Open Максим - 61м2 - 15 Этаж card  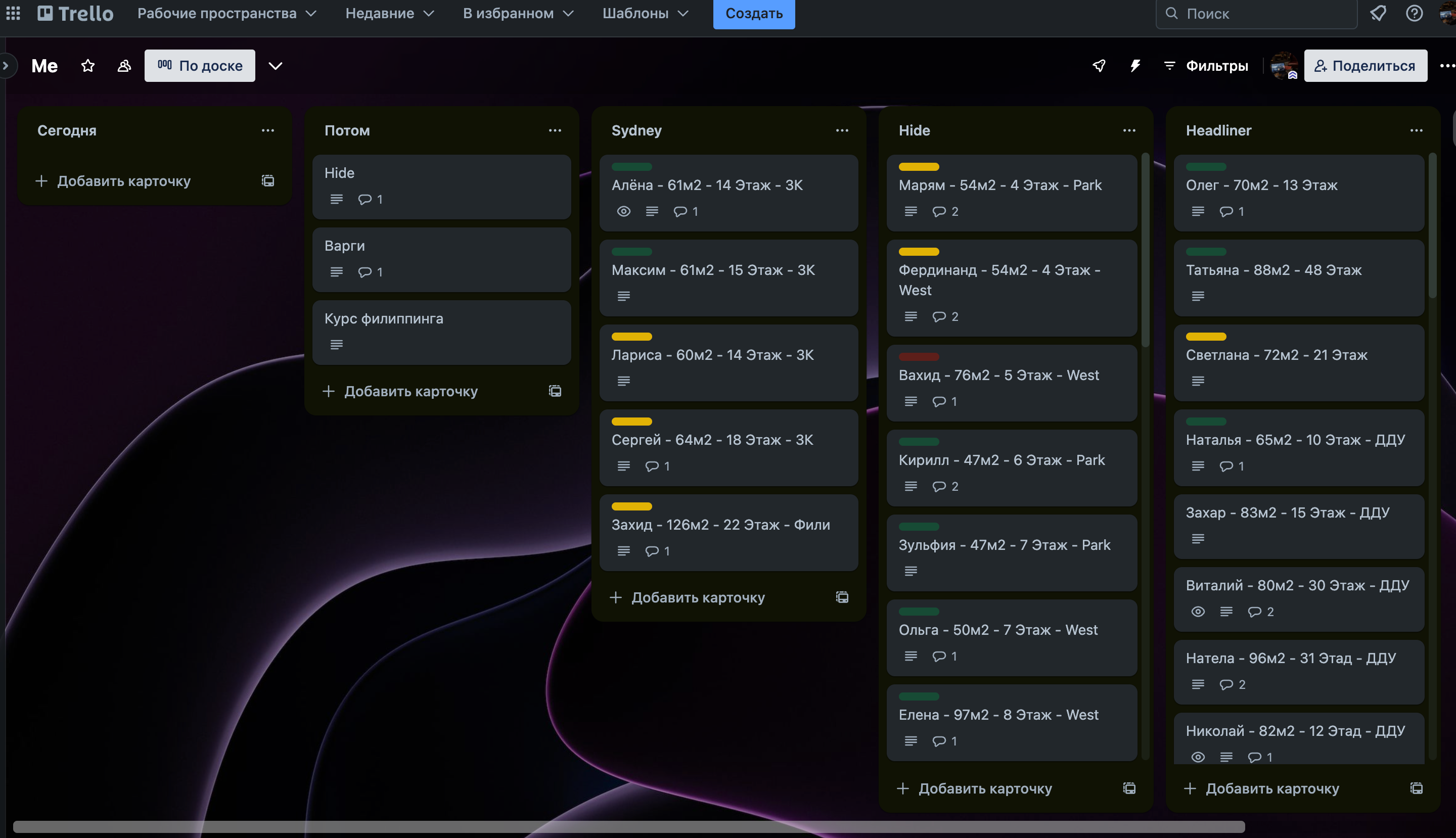click(x=729, y=278)
